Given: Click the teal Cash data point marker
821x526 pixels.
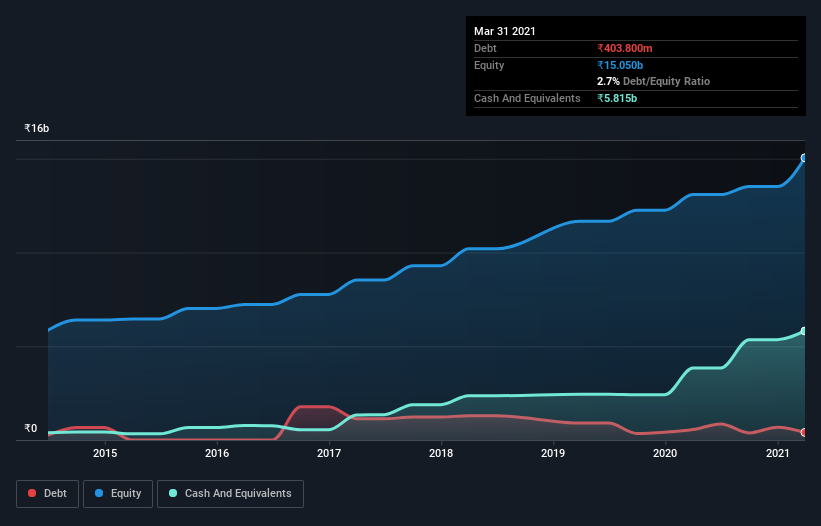Looking at the screenshot, I should click(x=804, y=331).
